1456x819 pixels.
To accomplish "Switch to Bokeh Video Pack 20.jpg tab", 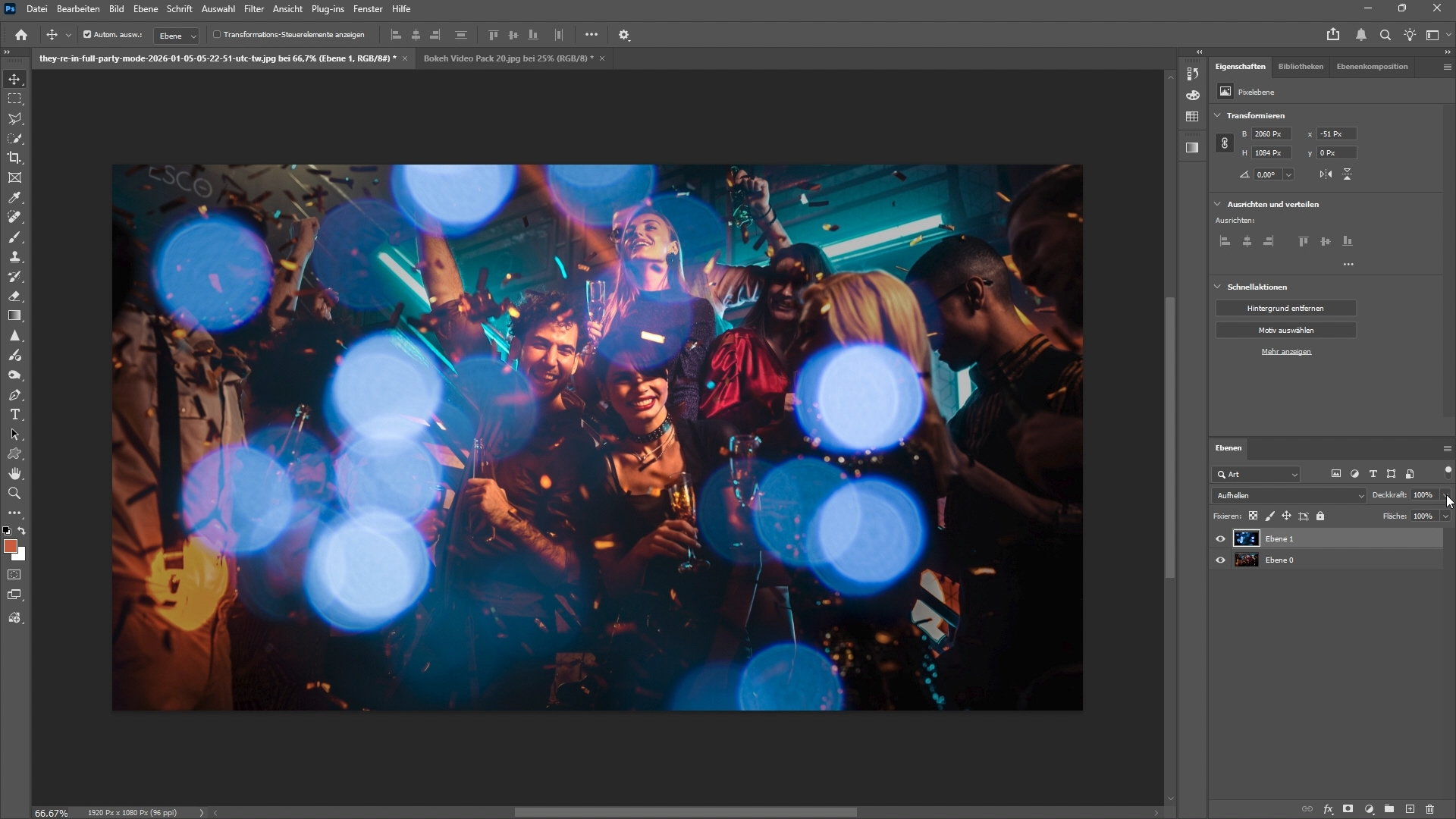I will [x=508, y=58].
